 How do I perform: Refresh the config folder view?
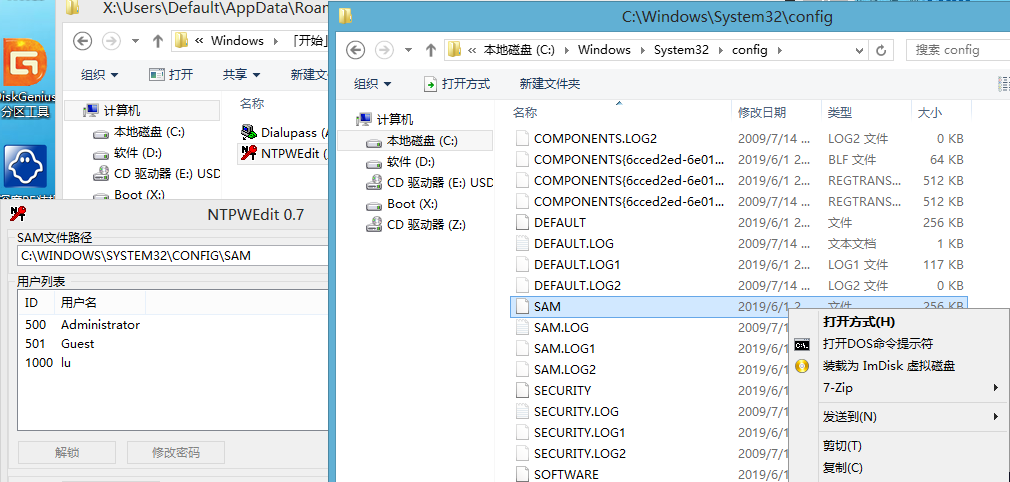click(881, 50)
